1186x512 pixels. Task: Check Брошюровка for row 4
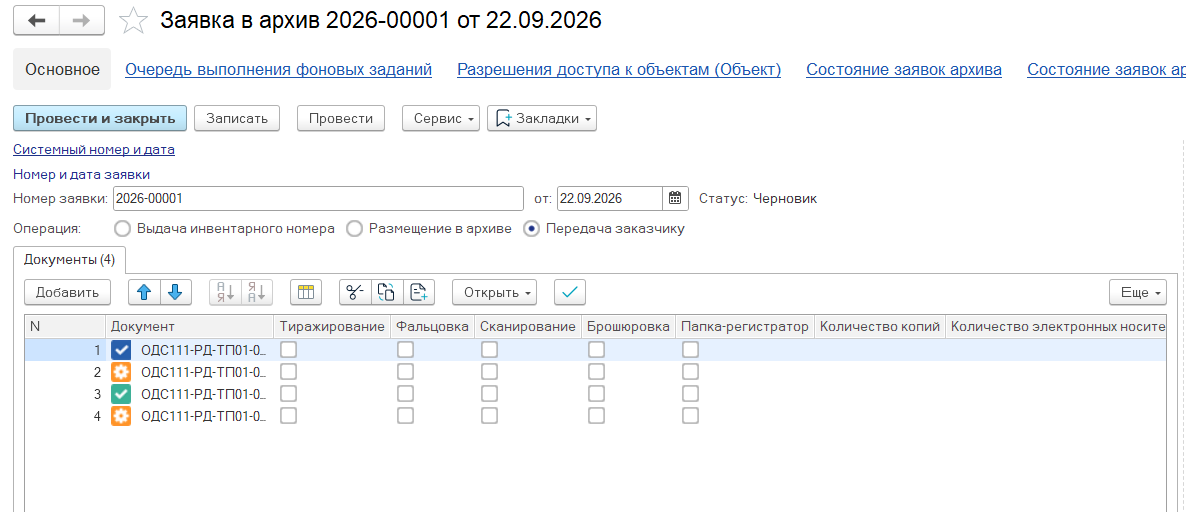597,415
